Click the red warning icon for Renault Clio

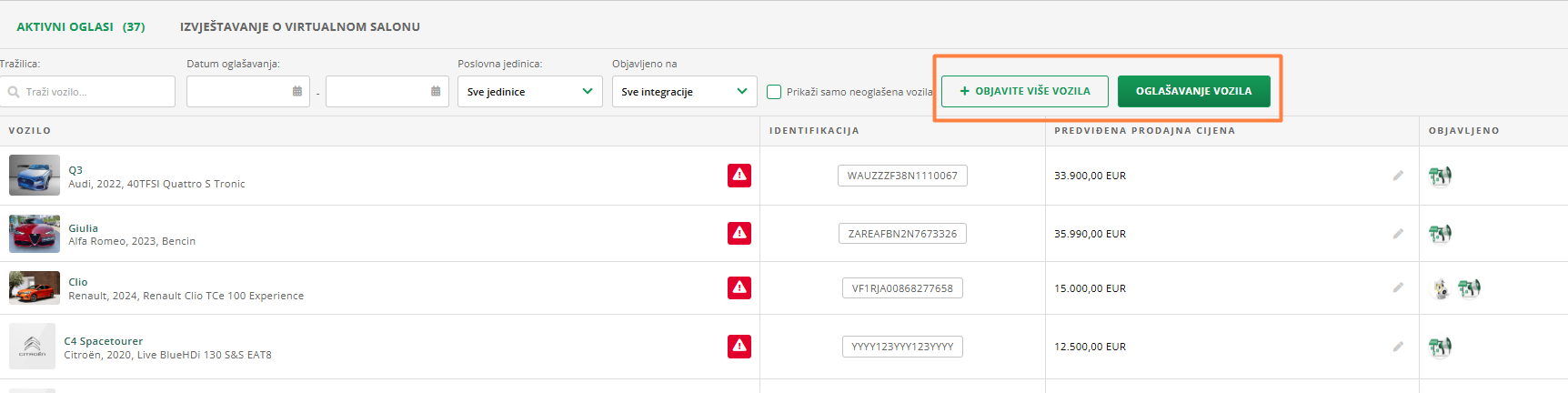[x=739, y=287]
